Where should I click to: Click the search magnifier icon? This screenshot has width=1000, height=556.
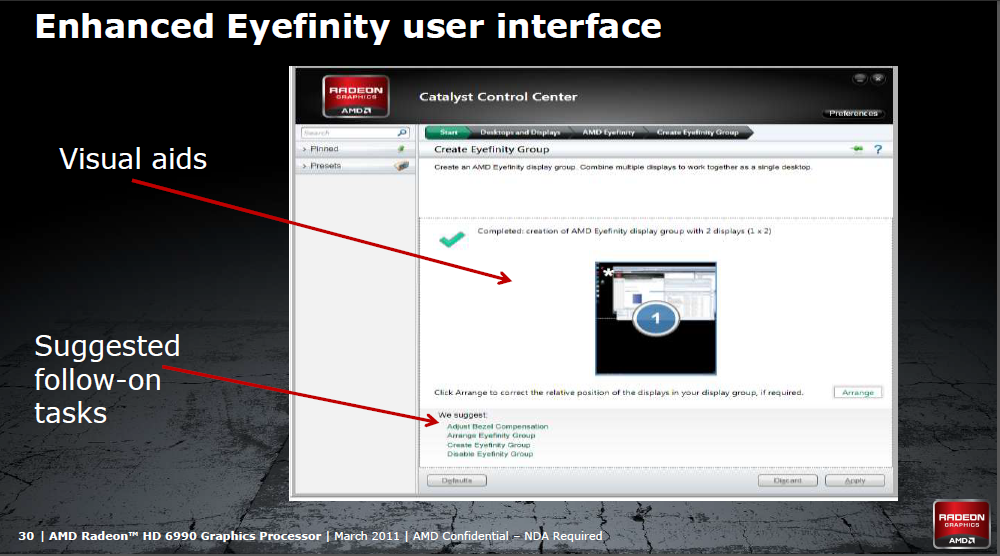coord(402,132)
